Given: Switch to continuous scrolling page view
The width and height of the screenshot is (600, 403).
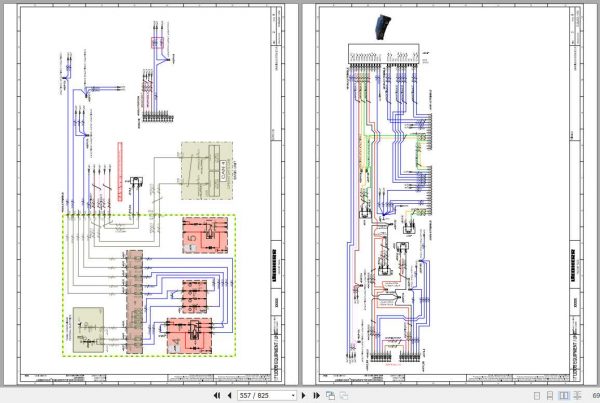Looking at the screenshot, I should pos(550,395).
